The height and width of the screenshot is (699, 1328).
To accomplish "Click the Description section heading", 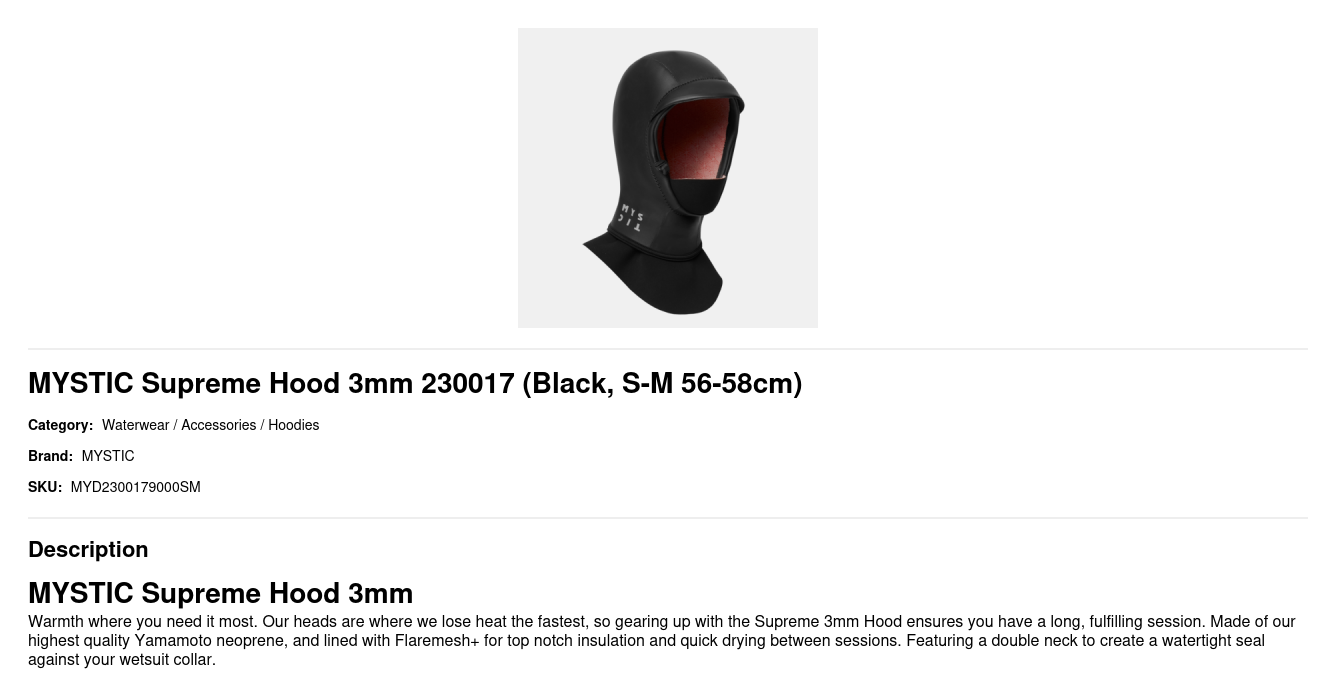I will point(88,549).
